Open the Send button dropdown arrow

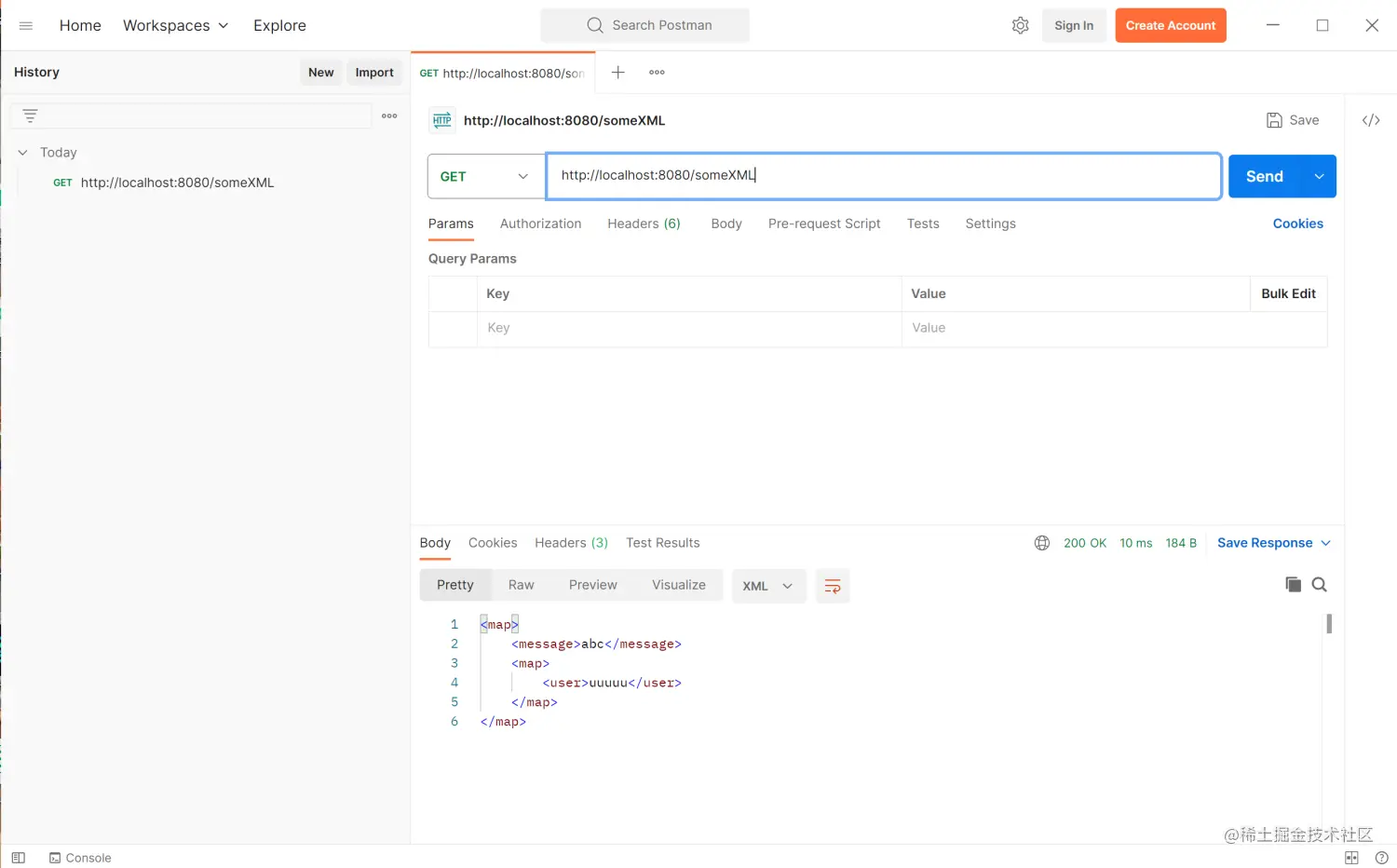1319,176
